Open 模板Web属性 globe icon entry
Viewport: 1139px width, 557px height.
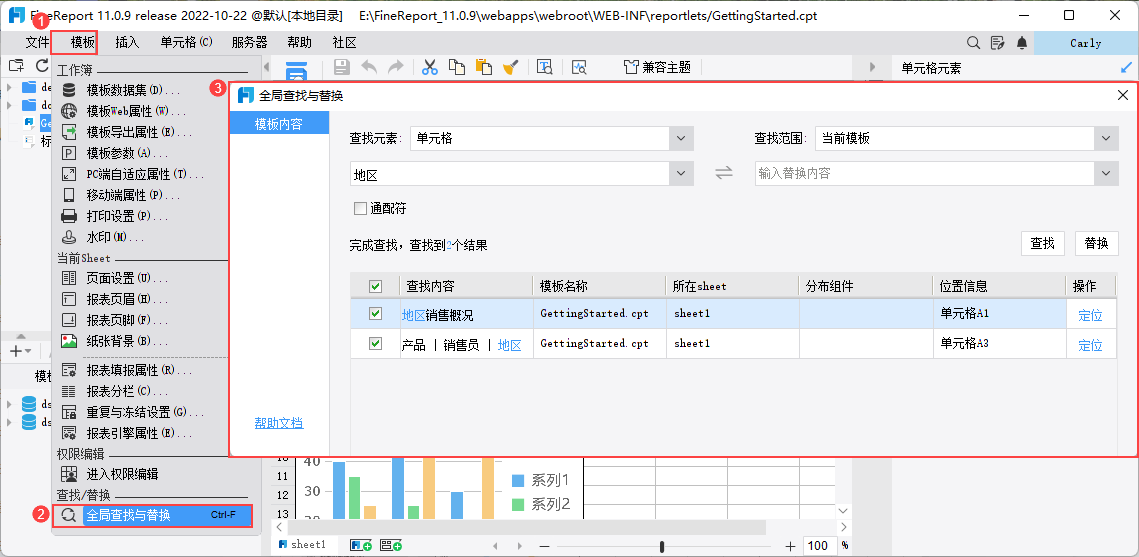click(70, 111)
